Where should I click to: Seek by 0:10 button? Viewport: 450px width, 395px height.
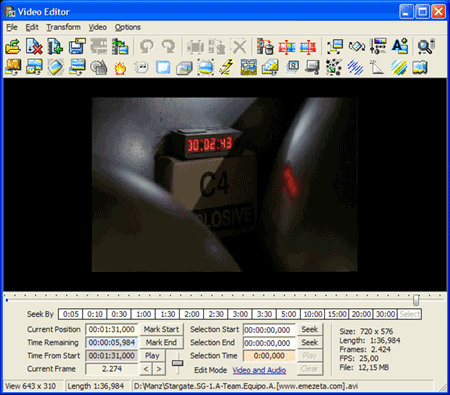point(95,314)
